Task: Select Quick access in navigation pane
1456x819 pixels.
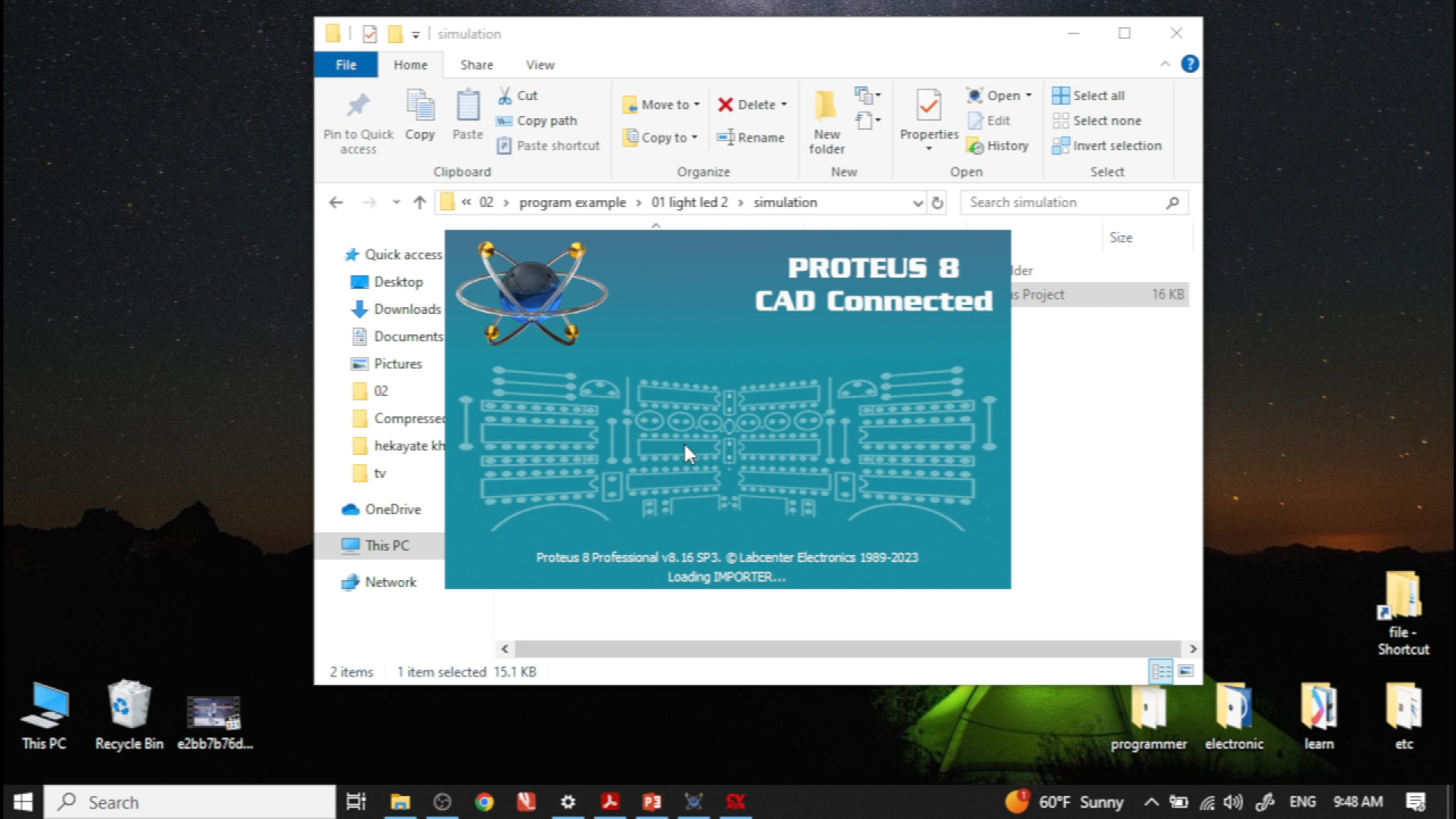Action: (393, 255)
